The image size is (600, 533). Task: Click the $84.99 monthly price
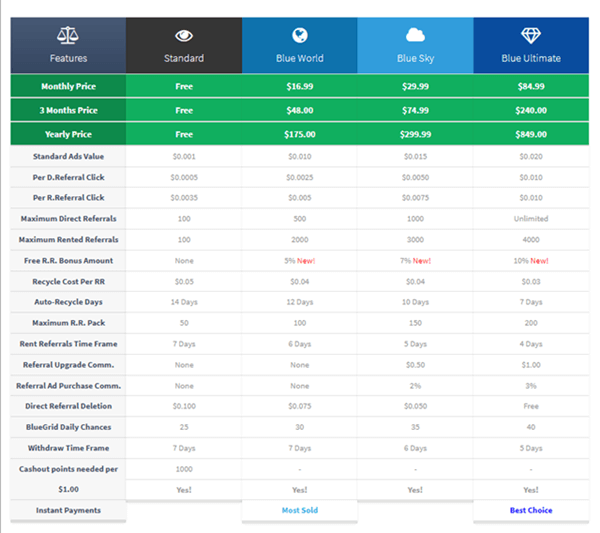pos(531,86)
